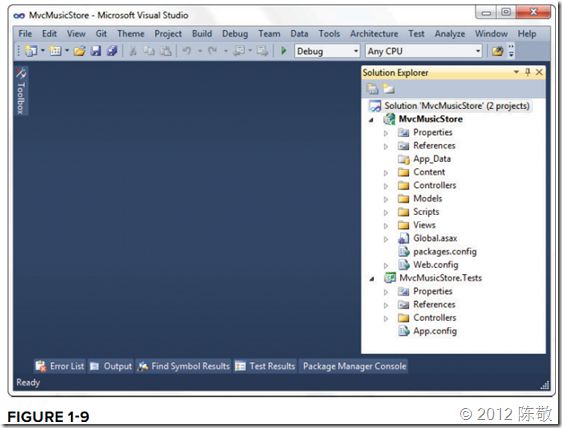Open the Architecture menu
Image resolution: width=562 pixels, height=428 pixels.
(374, 34)
